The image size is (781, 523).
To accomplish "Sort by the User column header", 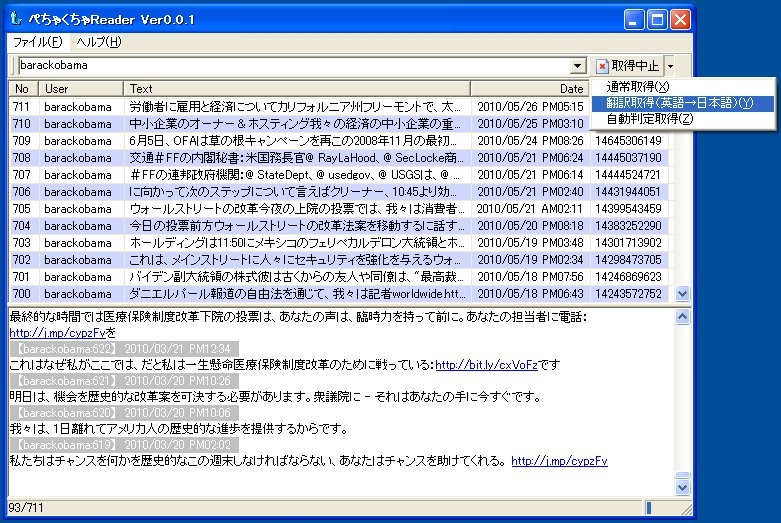I will point(81,89).
